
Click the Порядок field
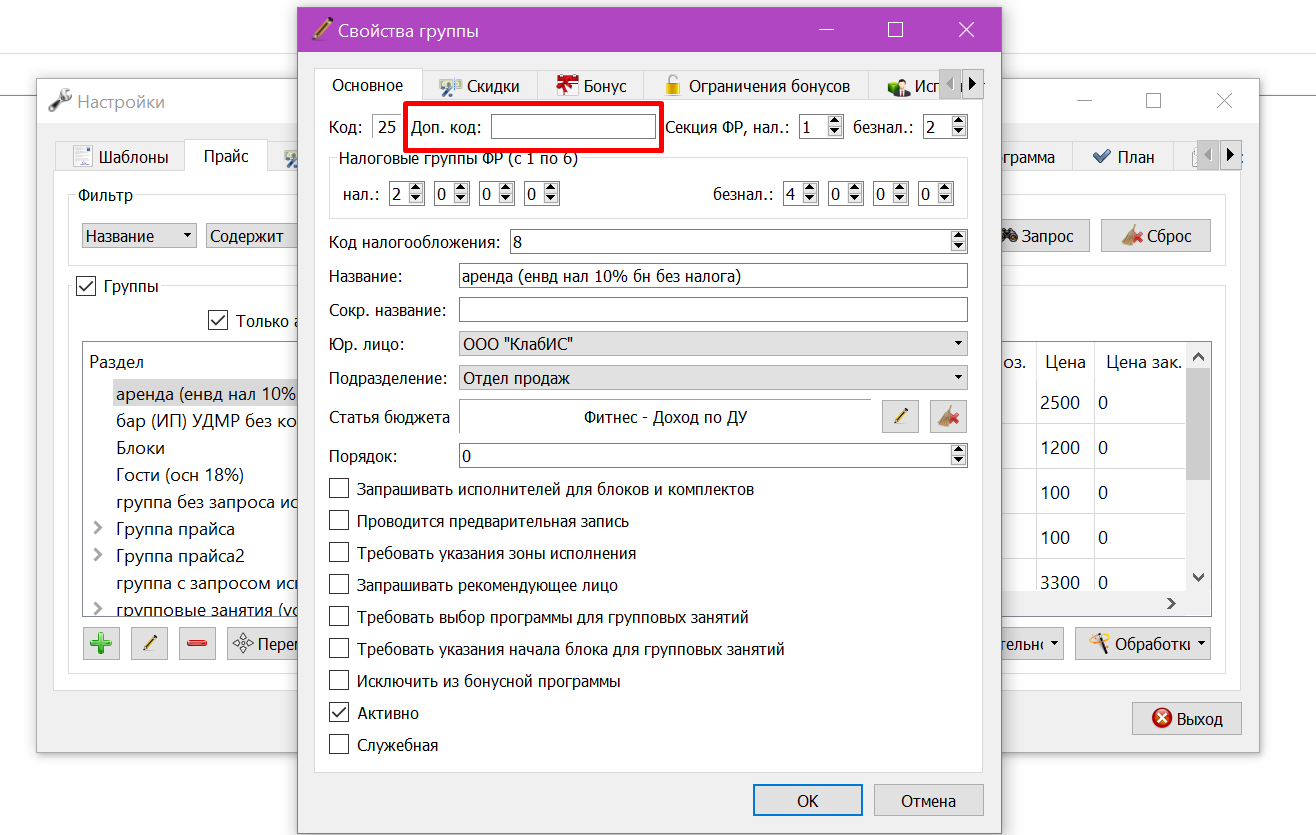coord(713,456)
